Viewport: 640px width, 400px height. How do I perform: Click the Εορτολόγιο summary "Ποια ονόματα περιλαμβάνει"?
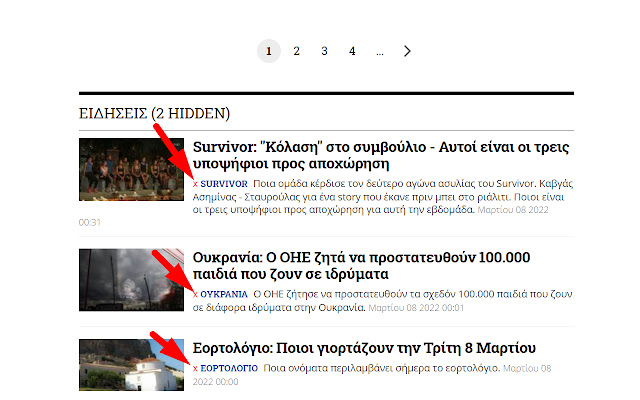pos(381,368)
